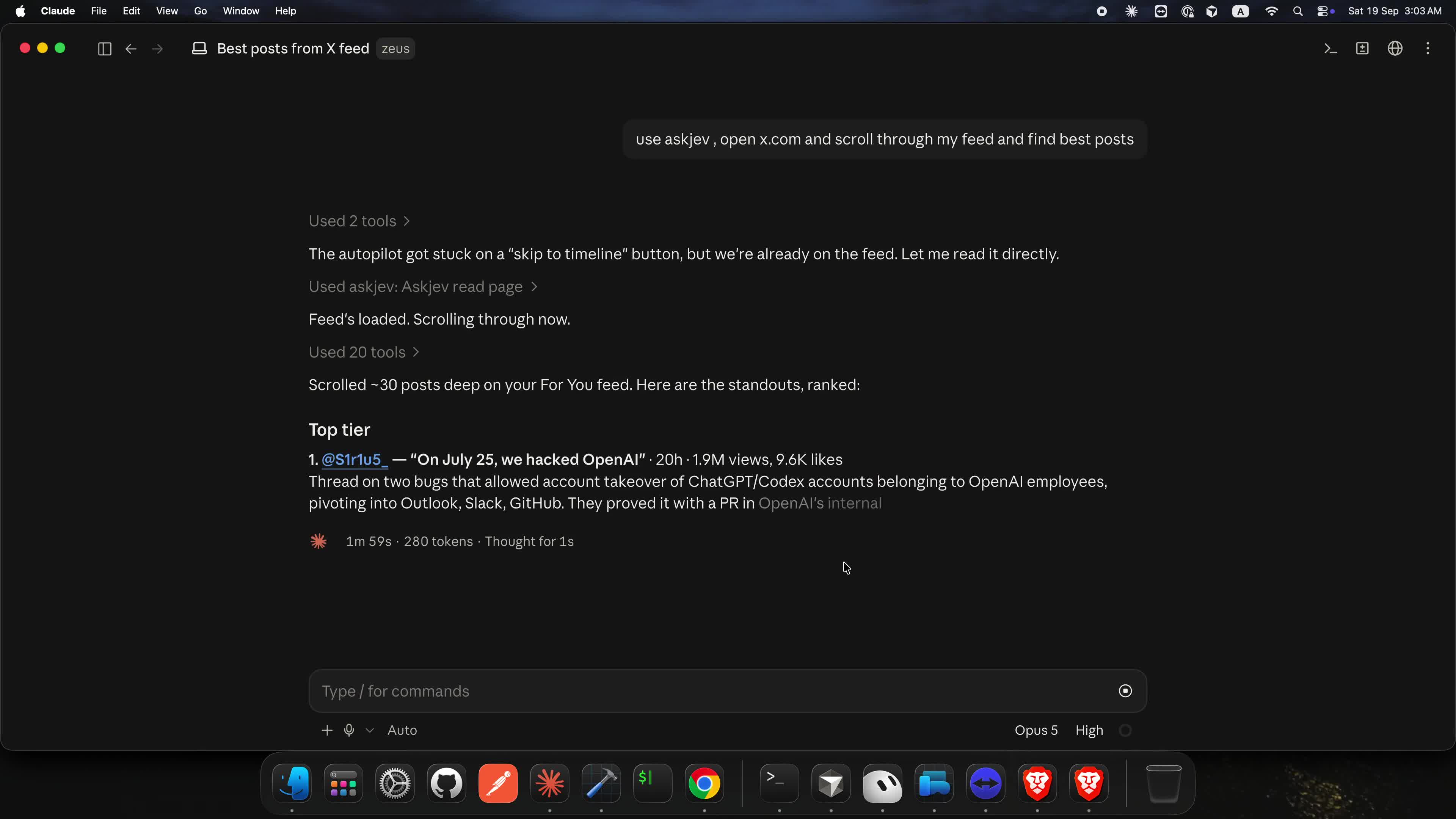Viewport: 1456px width, 819px height.
Task: Click the Claude spark in menu bar
Action: click(1131, 11)
